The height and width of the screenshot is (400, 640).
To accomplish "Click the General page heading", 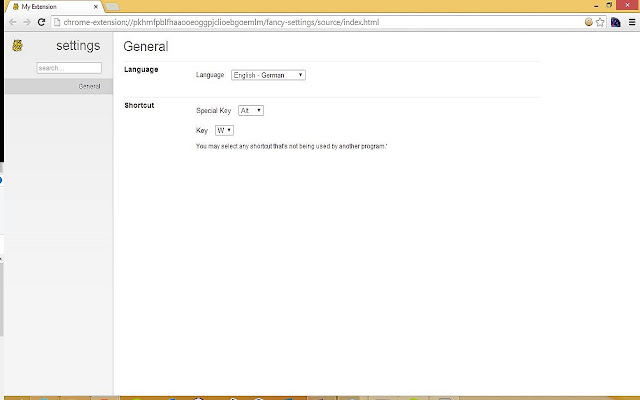I will point(146,47).
